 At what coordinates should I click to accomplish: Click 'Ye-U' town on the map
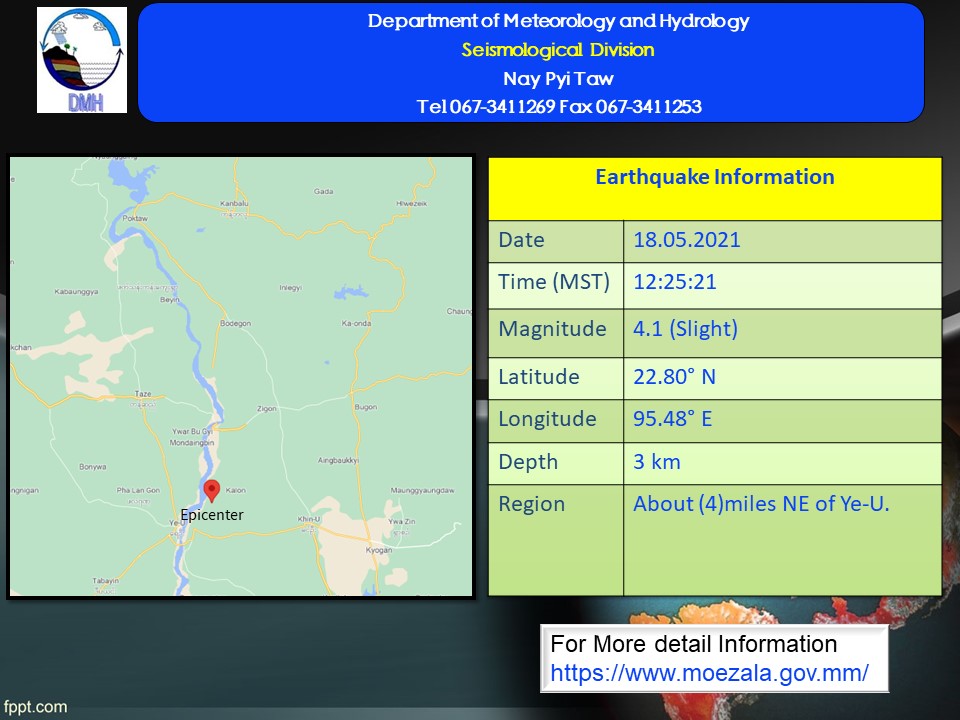[x=176, y=523]
